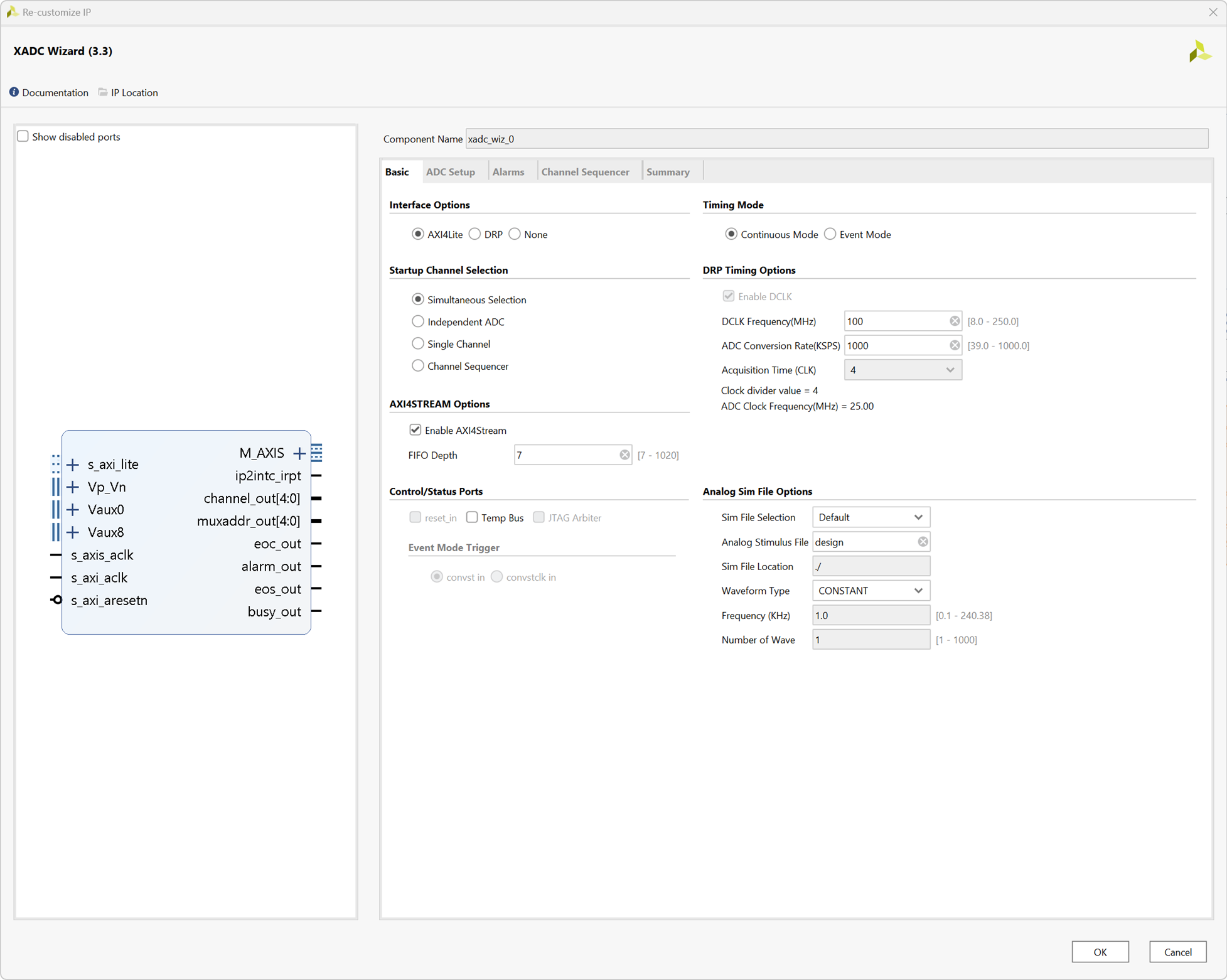Click the eoc_out port label
The width and height of the screenshot is (1227, 980).
277,544
